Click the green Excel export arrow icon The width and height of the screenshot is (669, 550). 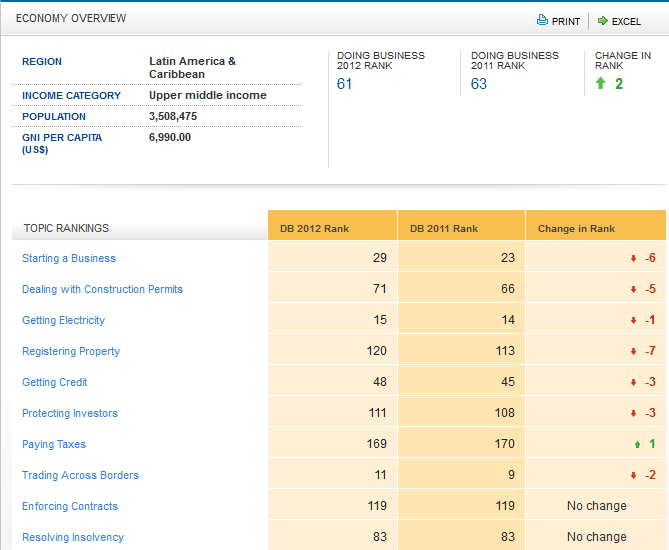pyautogui.click(x=603, y=20)
